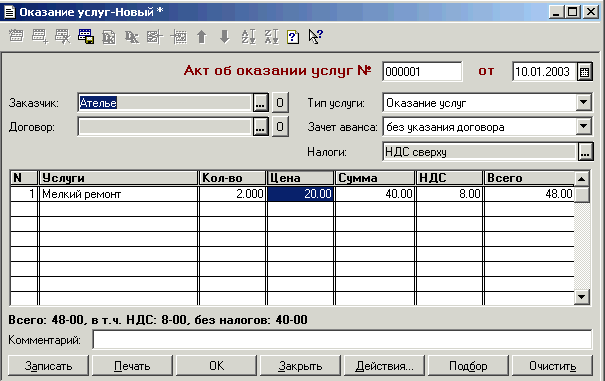Click the document icon in the title bar

point(9,12)
